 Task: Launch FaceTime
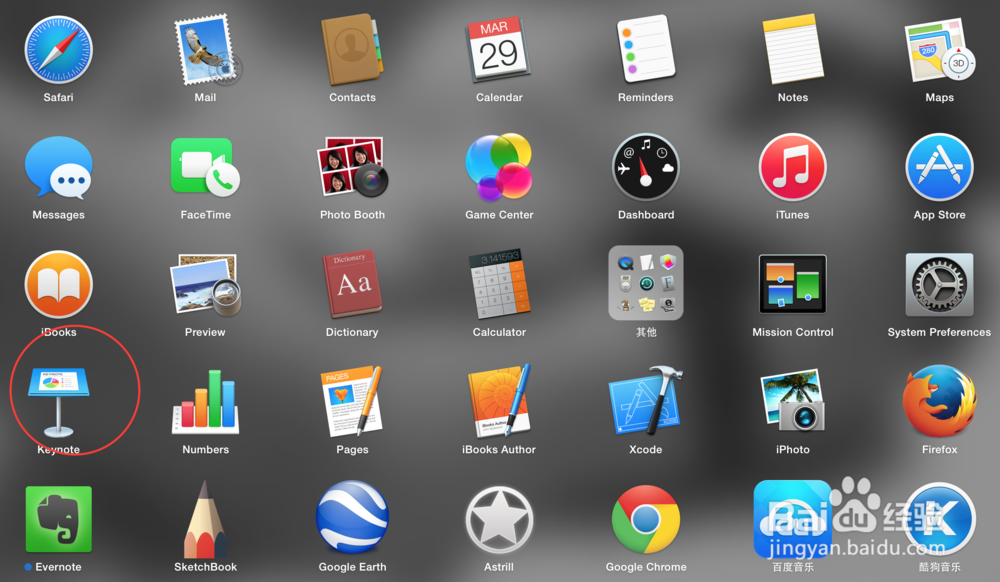[x=205, y=168]
